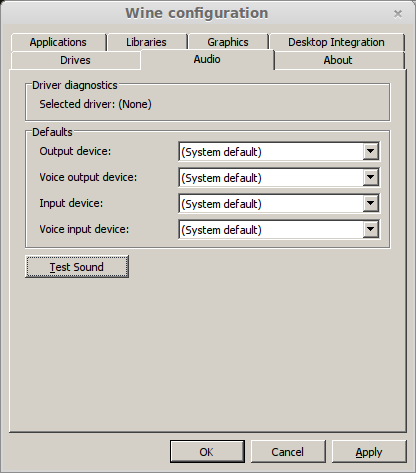Click the Voice output device combo field
The height and width of the screenshot is (473, 416).
[279, 177]
